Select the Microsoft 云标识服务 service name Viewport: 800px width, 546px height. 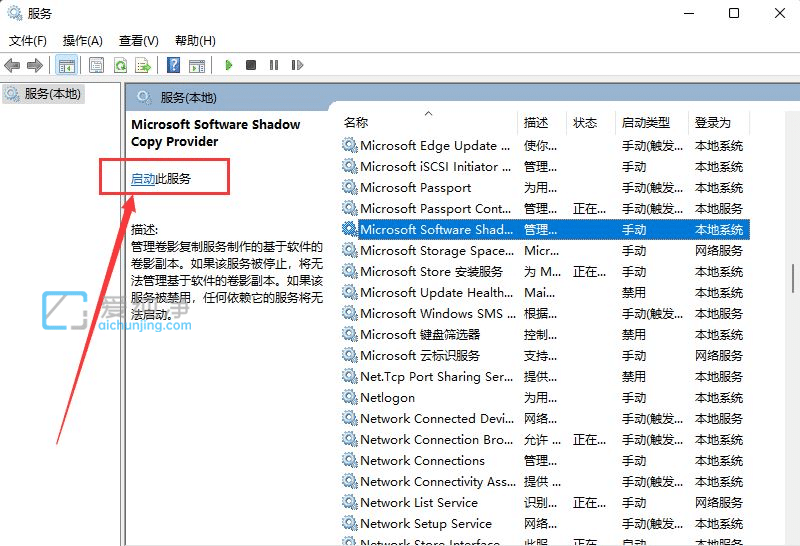420,355
